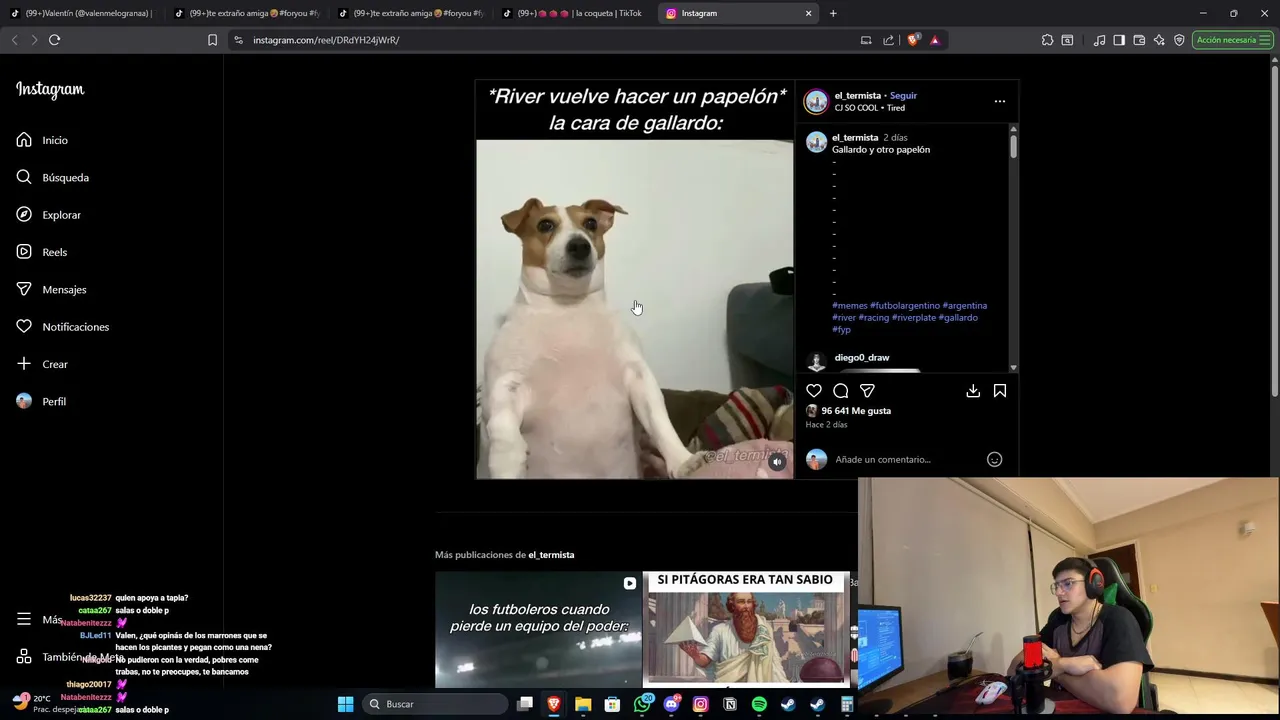Toggle the reel's mute speaker button
This screenshot has width=1280, height=720.
click(777, 462)
